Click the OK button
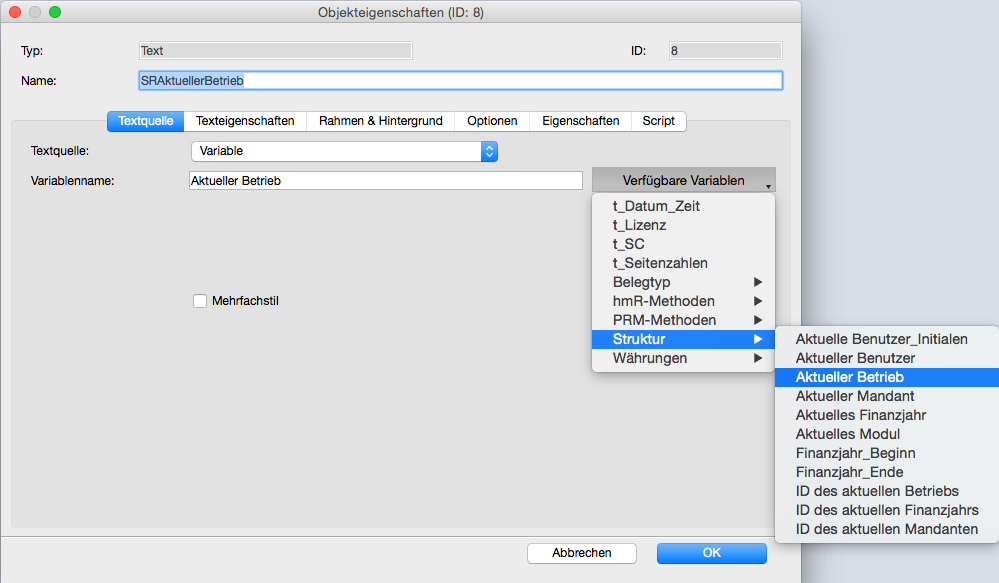This screenshot has width=999, height=583. click(x=711, y=553)
